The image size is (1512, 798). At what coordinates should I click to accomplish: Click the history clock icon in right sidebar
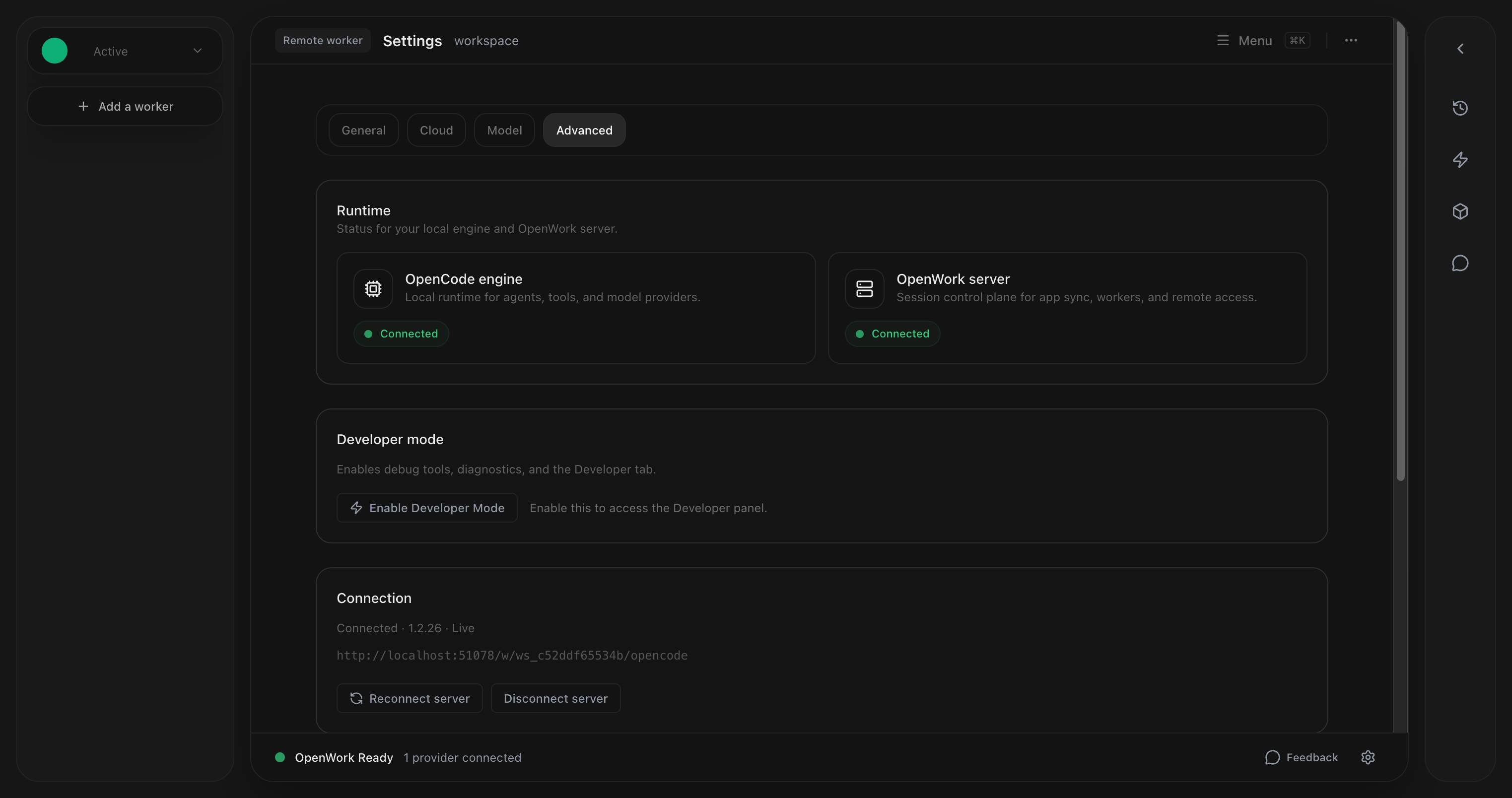point(1460,108)
